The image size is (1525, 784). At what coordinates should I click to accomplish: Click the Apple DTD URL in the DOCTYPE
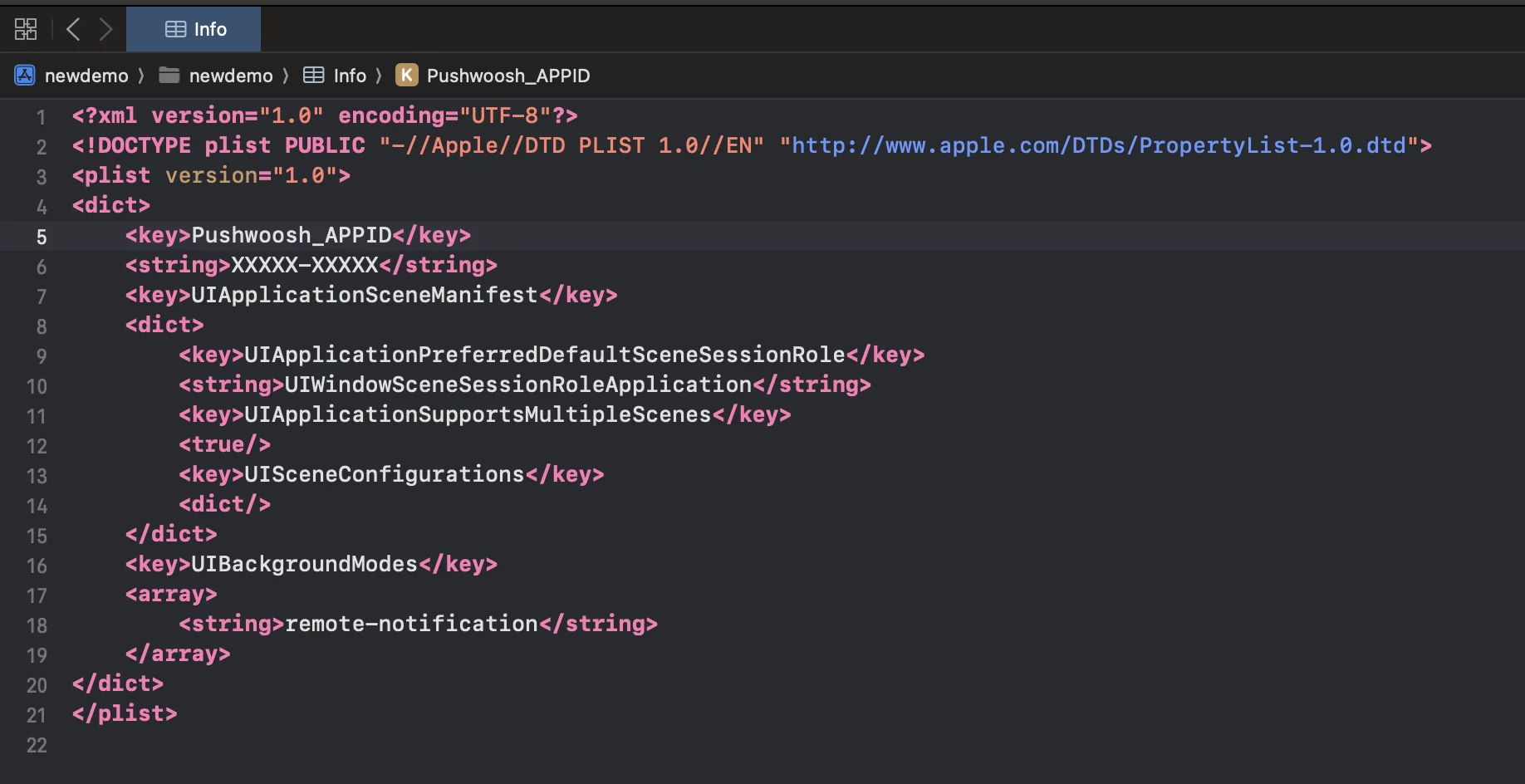(1098, 145)
